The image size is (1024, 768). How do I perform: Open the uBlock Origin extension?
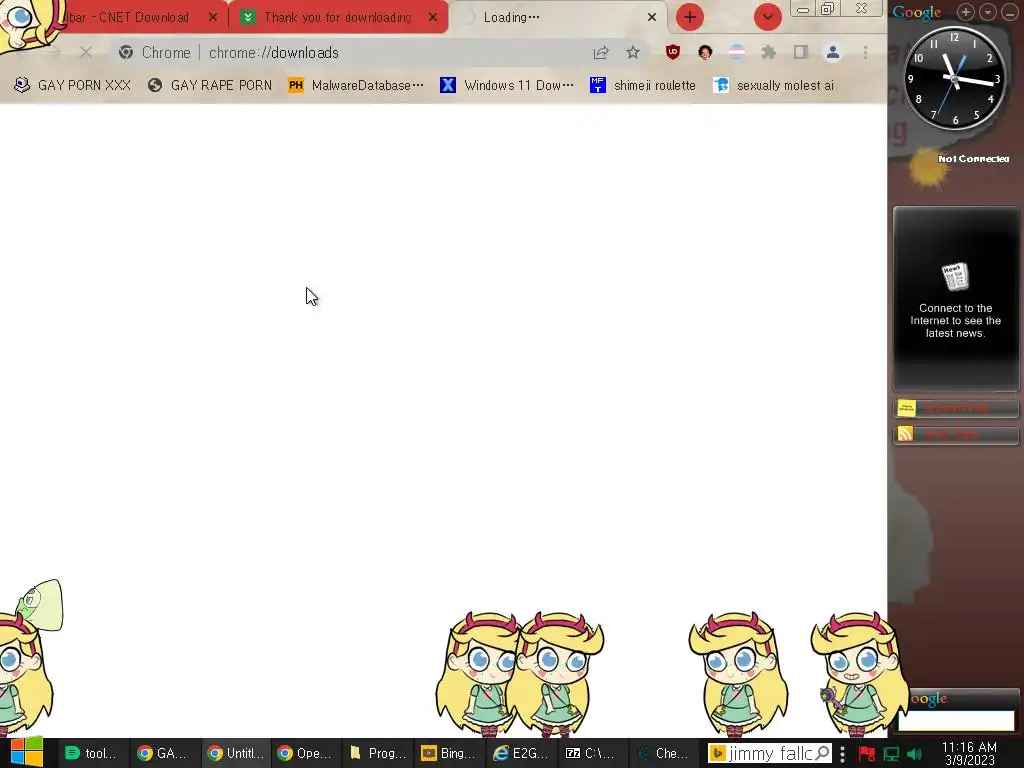coord(673,52)
